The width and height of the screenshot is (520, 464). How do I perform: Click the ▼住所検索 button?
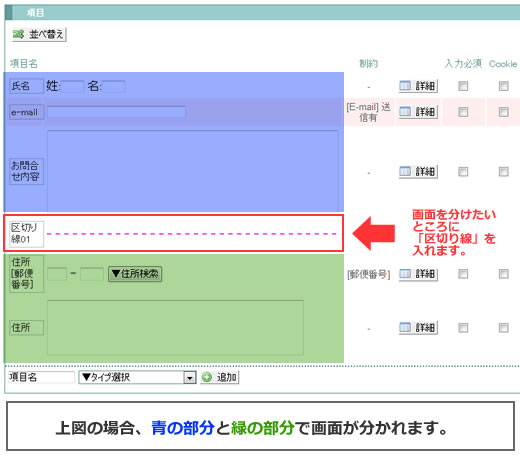pyautogui.click(x=135, y=274)
